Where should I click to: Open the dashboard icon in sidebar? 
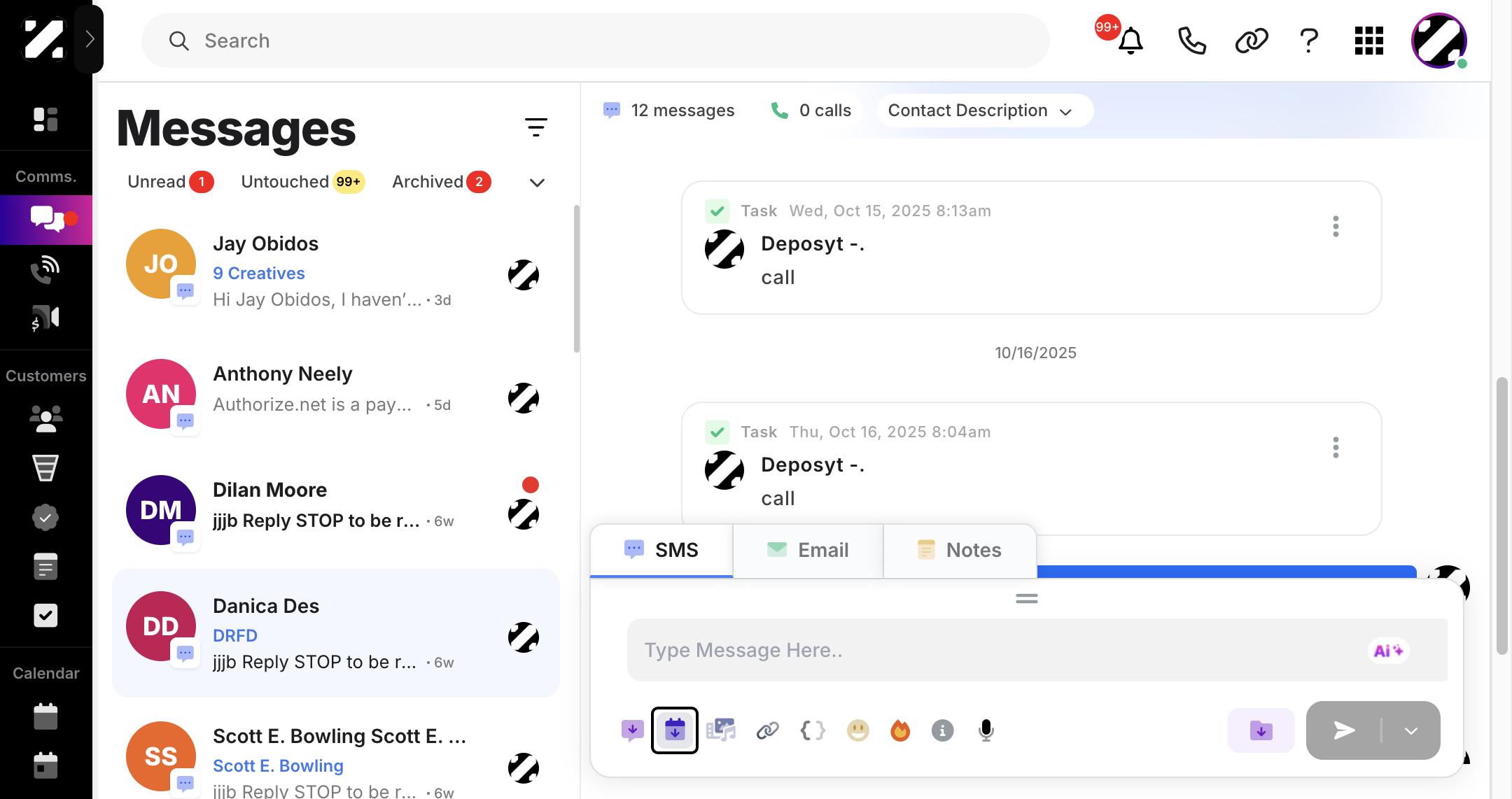(x=45, y=120)
